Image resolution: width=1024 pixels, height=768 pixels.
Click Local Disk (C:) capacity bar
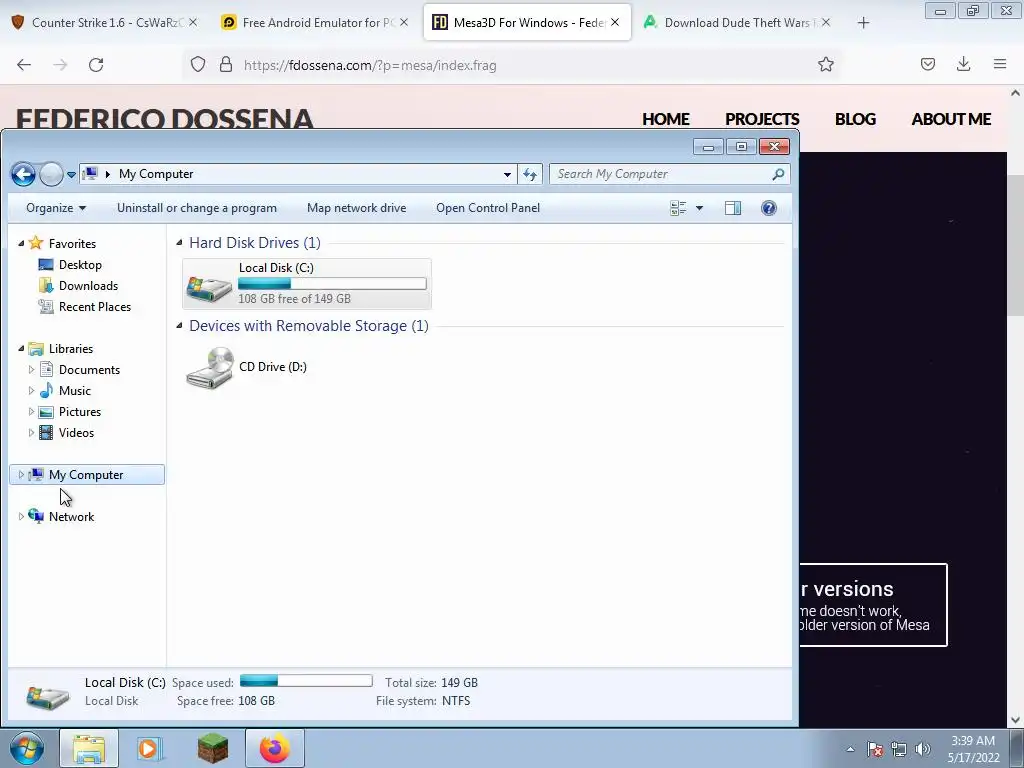(x=332, y=283)
